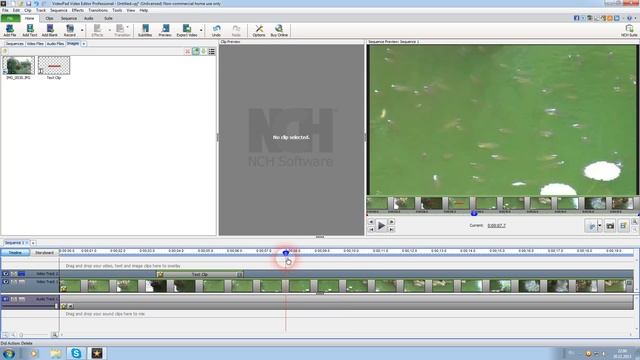This screenshot has width=640, height=360.
Task: Click the Export Video toolbar icon
Action: tap(187, 30)
